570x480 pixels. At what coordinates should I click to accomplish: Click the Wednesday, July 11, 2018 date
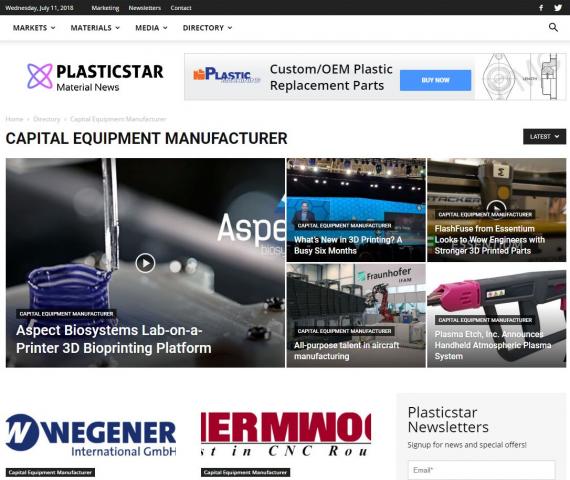[39, 8]
